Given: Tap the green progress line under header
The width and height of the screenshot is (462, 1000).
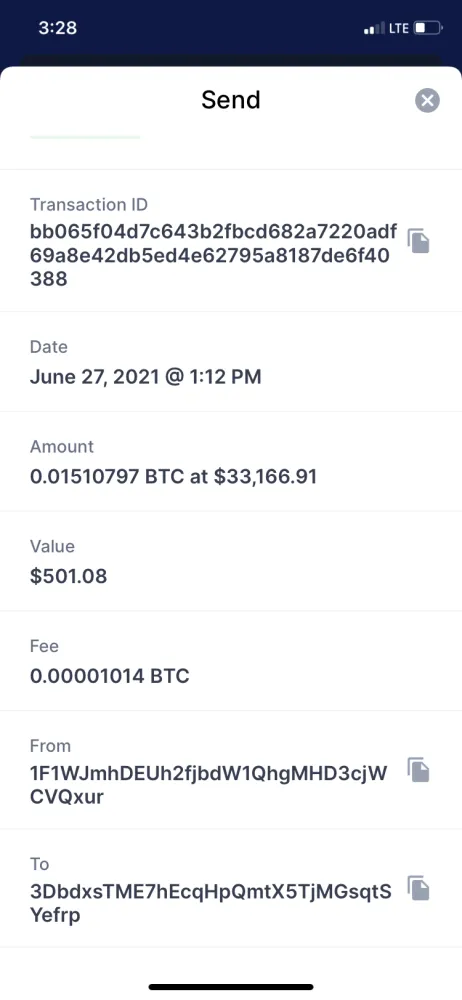Looking at the screenshot, I should pyautogui.click(x=85, y=136).
